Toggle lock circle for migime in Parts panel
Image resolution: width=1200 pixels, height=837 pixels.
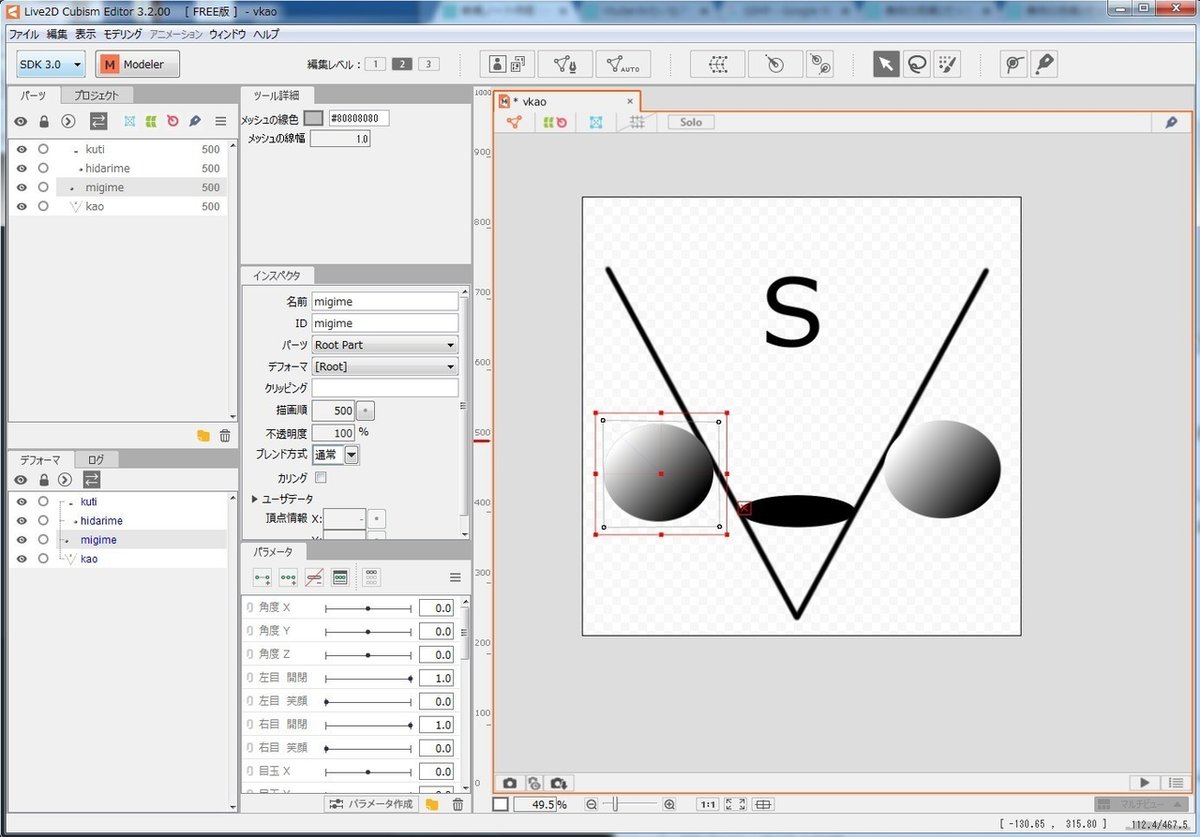click(x=43, y=187)
